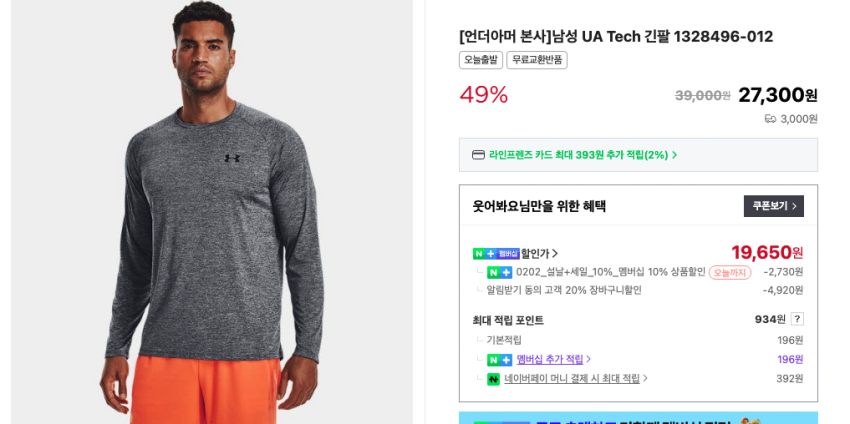850x424 pixels.
Task: Click the N+ icon before 0202_설날+세일 discount
Action: click(x=499, y=272)
